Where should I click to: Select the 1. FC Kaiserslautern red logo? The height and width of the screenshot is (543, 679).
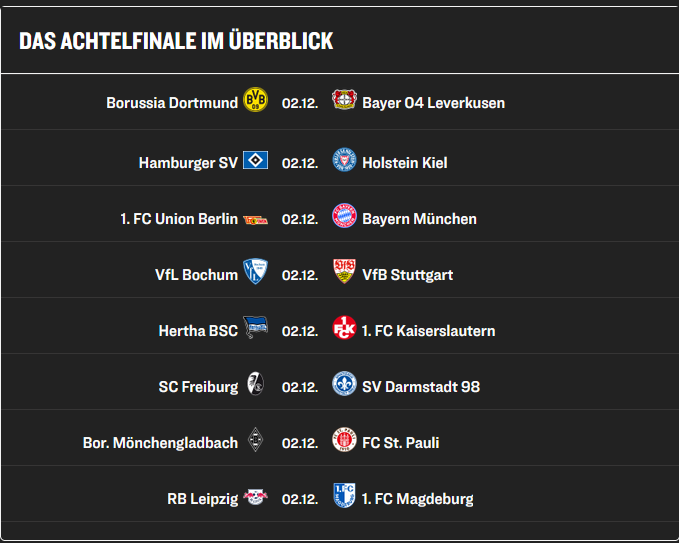tap(344, 327)
